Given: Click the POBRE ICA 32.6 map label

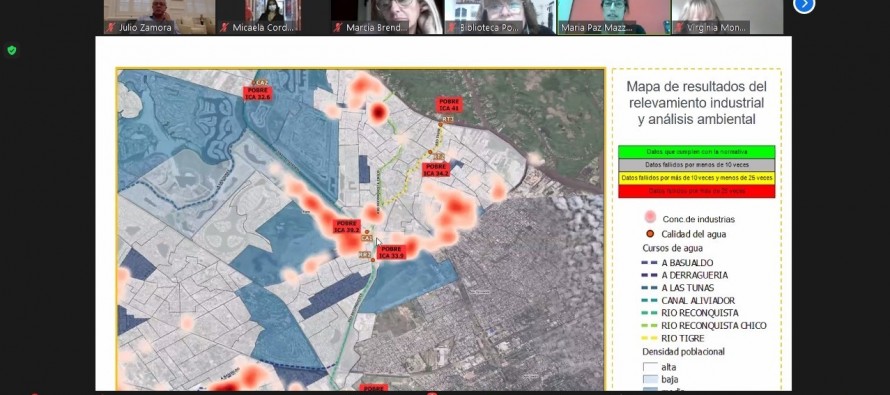Looking at the screenshot, I should point(258,94).
